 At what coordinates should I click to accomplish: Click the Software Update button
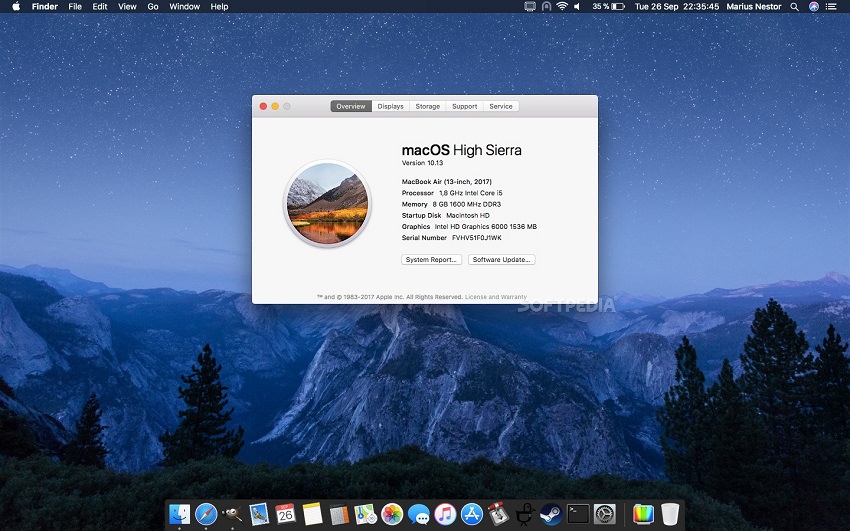[502, 259]
